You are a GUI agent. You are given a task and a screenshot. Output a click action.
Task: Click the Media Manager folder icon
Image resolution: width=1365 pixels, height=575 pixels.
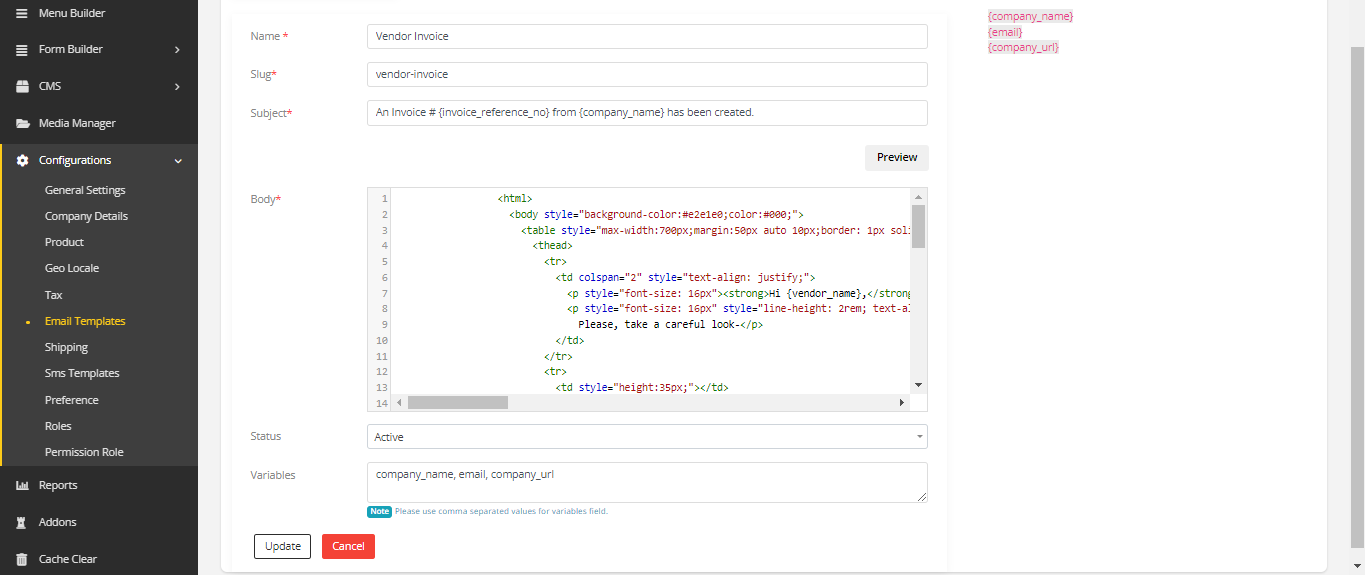point(22,123)
